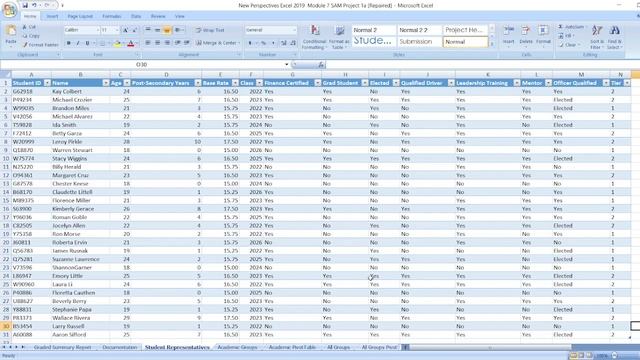Click the Increase Decimal icon
This screenshot has height=360, width=640.
(284, 43)
